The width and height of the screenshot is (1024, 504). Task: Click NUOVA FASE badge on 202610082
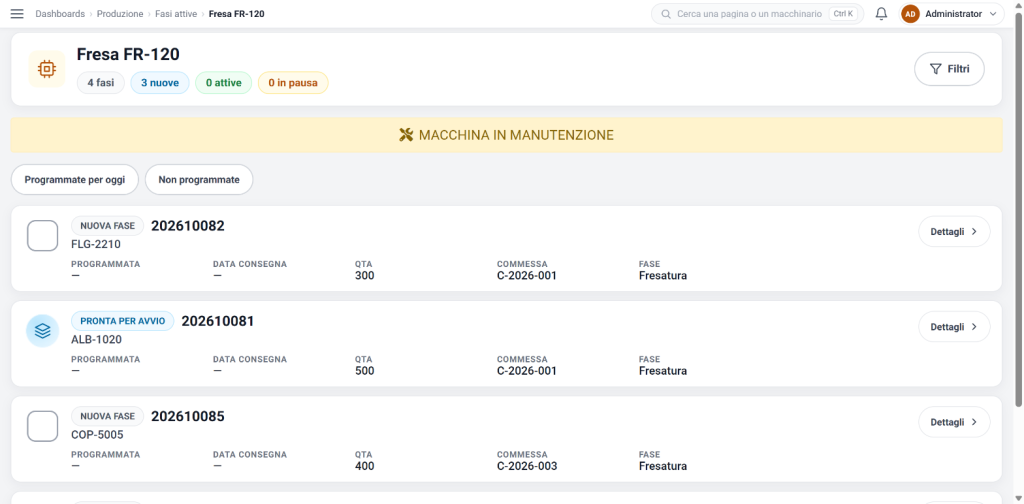tap(108, 226)
